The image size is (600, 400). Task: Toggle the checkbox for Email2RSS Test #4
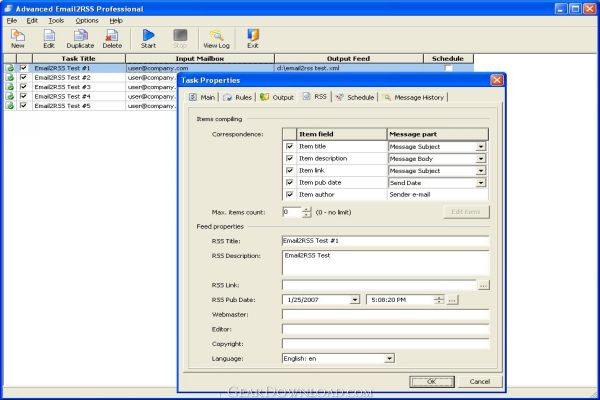tap(23, 96)
